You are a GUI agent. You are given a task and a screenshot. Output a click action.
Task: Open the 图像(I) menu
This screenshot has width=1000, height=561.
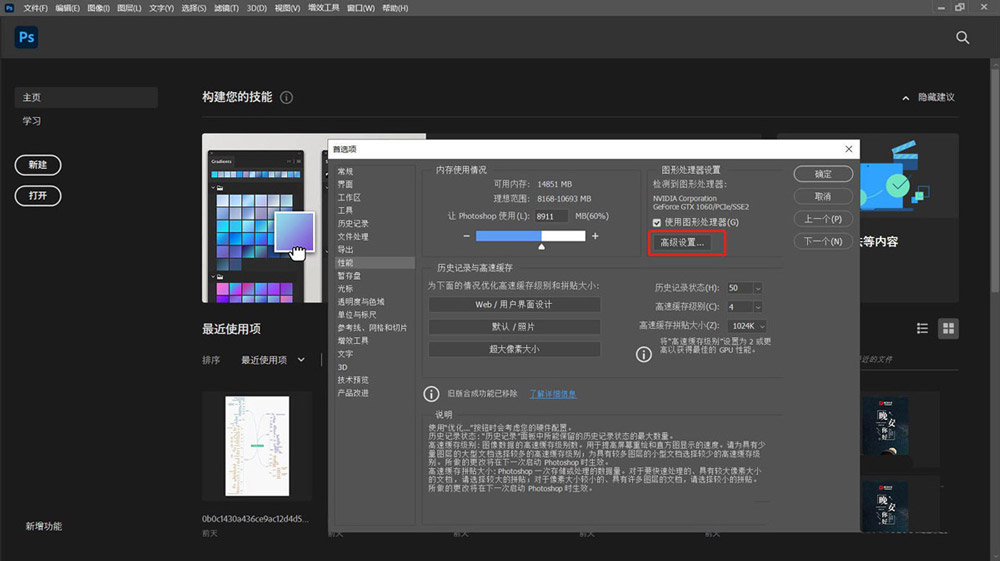pos(98,8)
